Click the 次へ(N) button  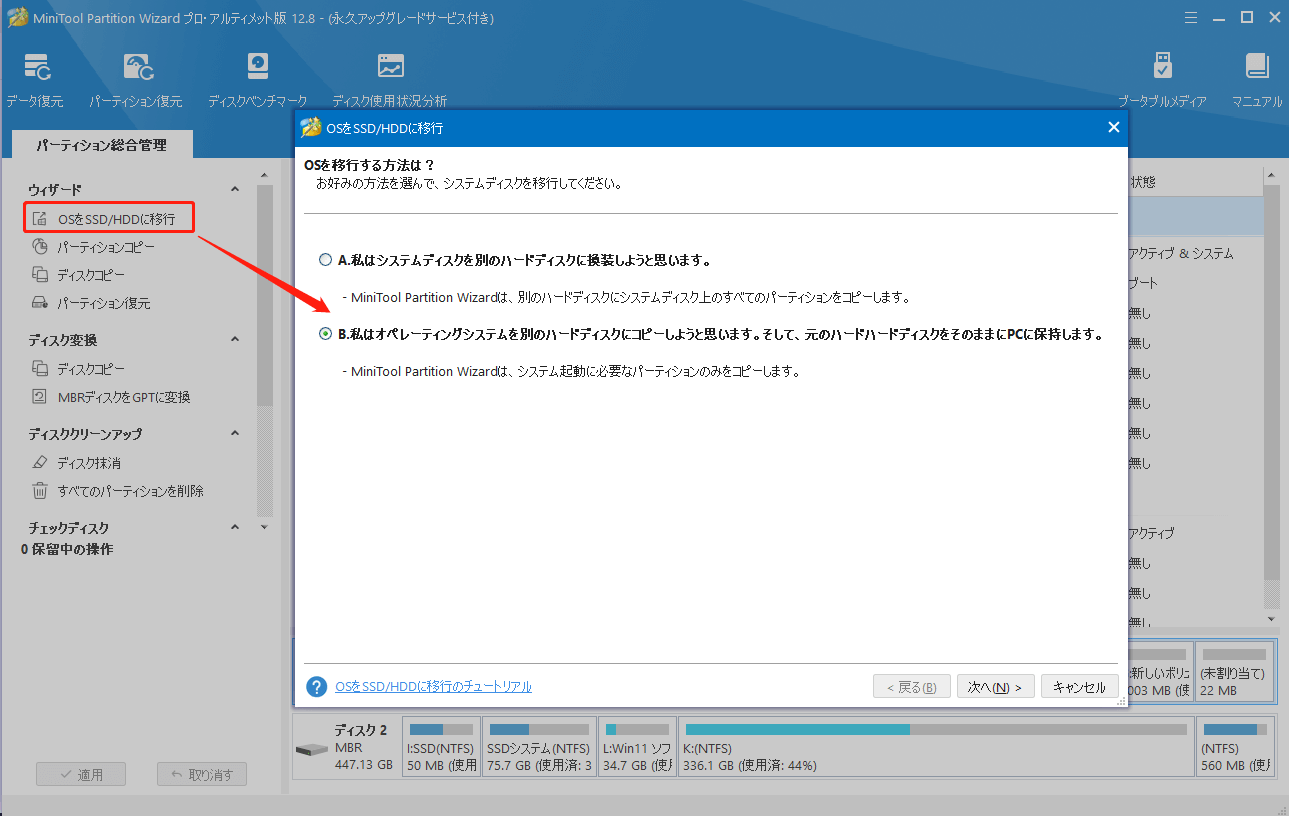(x=995, y=687)
